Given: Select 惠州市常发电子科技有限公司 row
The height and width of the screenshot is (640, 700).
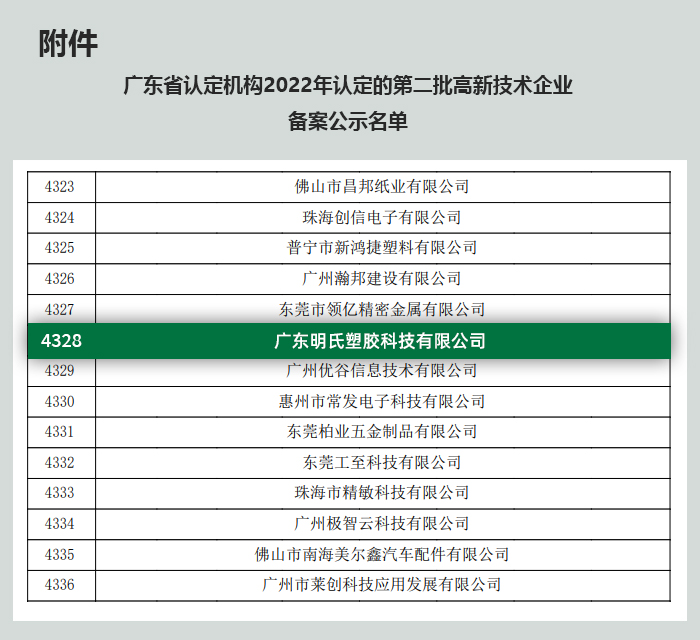Looking at the screenshot, I should pos(381,401).
